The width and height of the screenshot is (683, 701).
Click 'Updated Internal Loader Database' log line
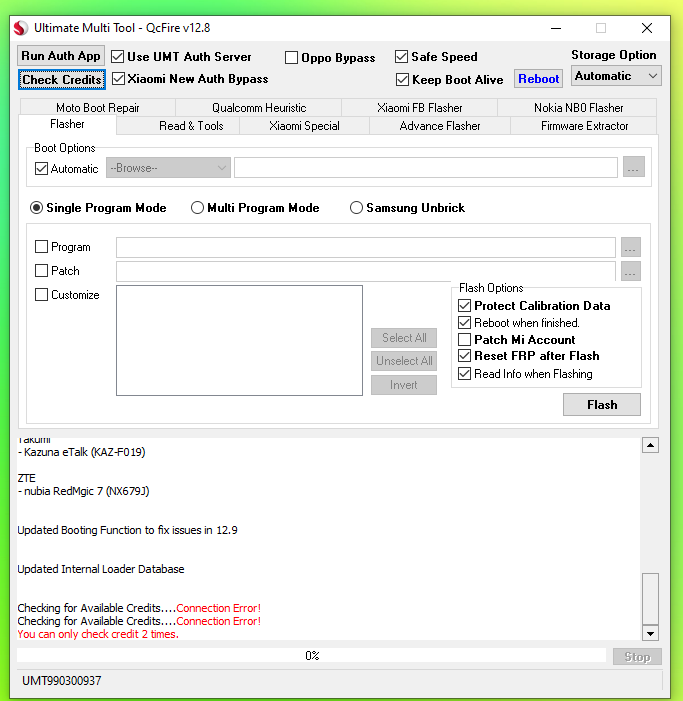click(101, 569)
